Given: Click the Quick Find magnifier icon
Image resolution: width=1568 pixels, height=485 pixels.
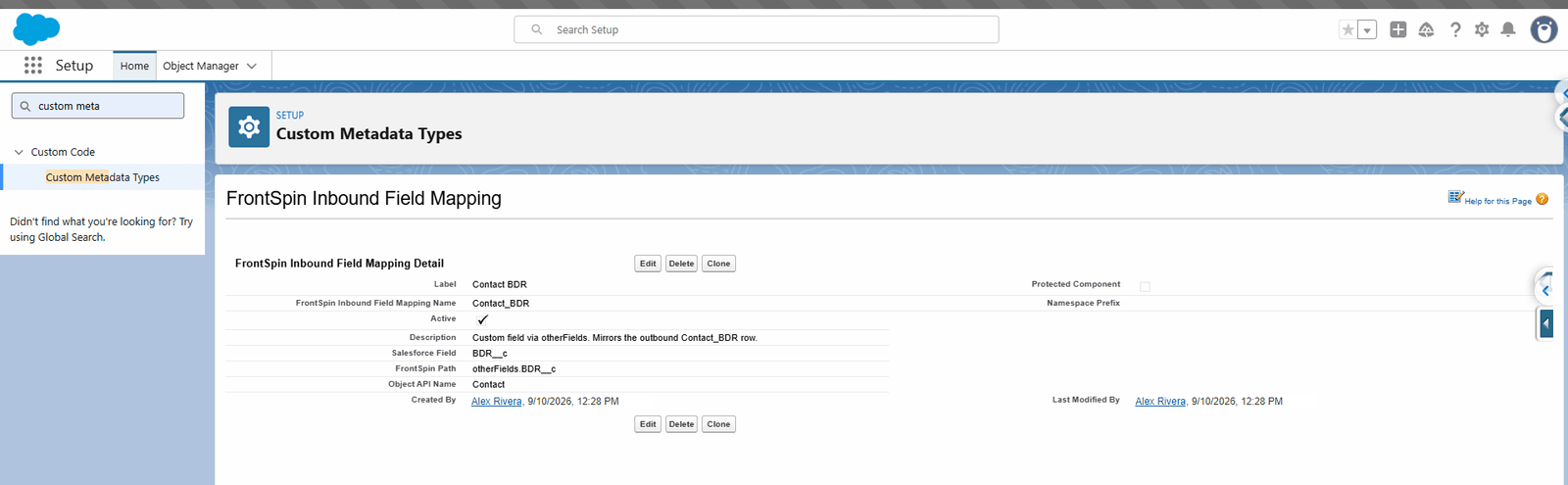Looking at the screenshot, I should (25, 106).
